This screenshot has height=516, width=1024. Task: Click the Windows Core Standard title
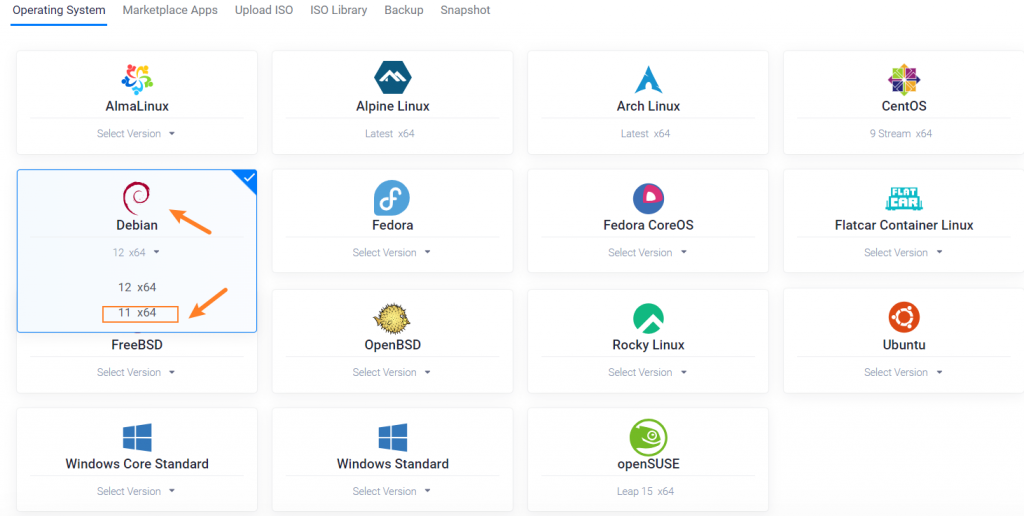click(x=137, y=464)
